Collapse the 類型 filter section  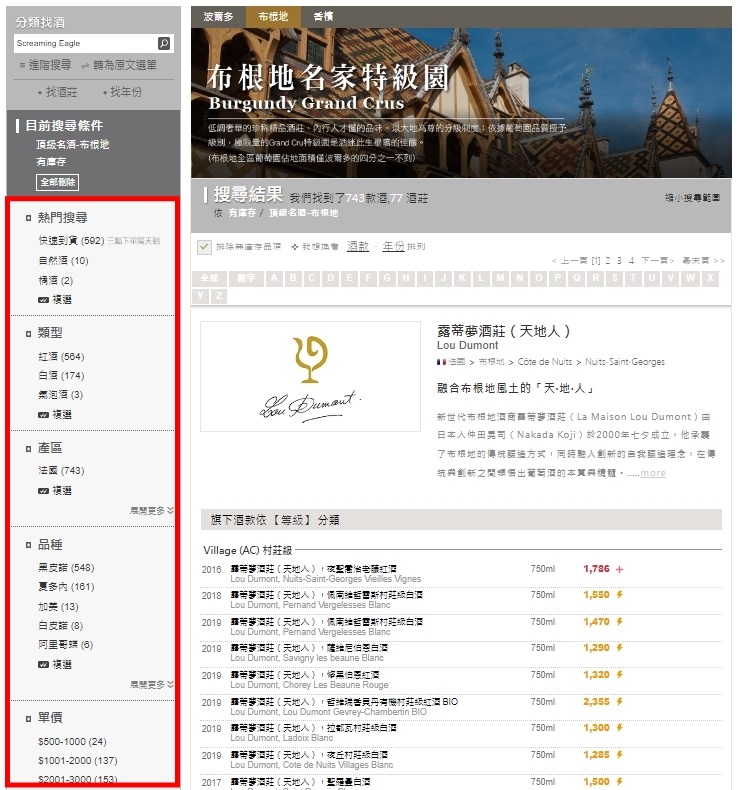(28, 334)
